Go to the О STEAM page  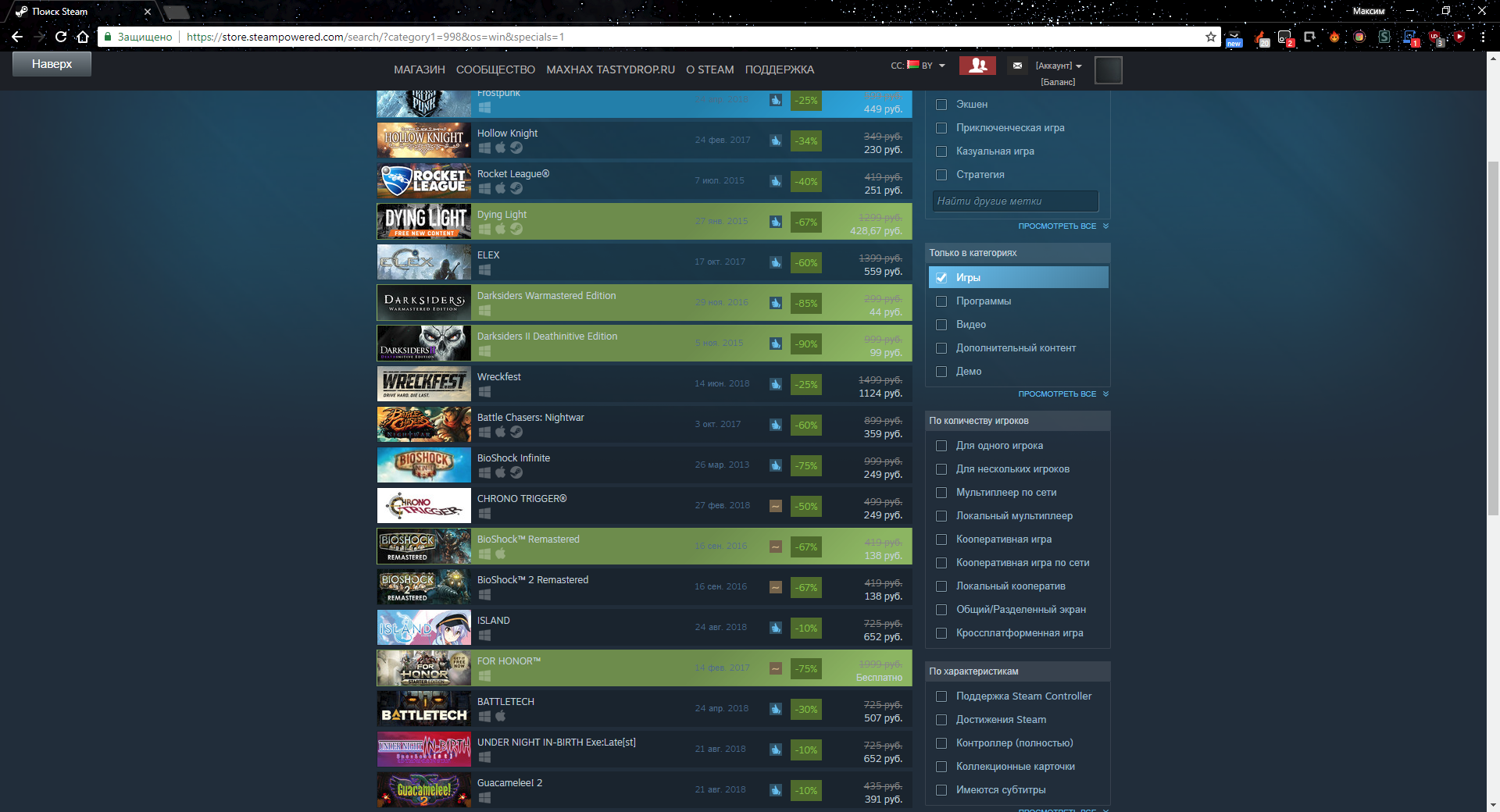(x=709, y=69)
